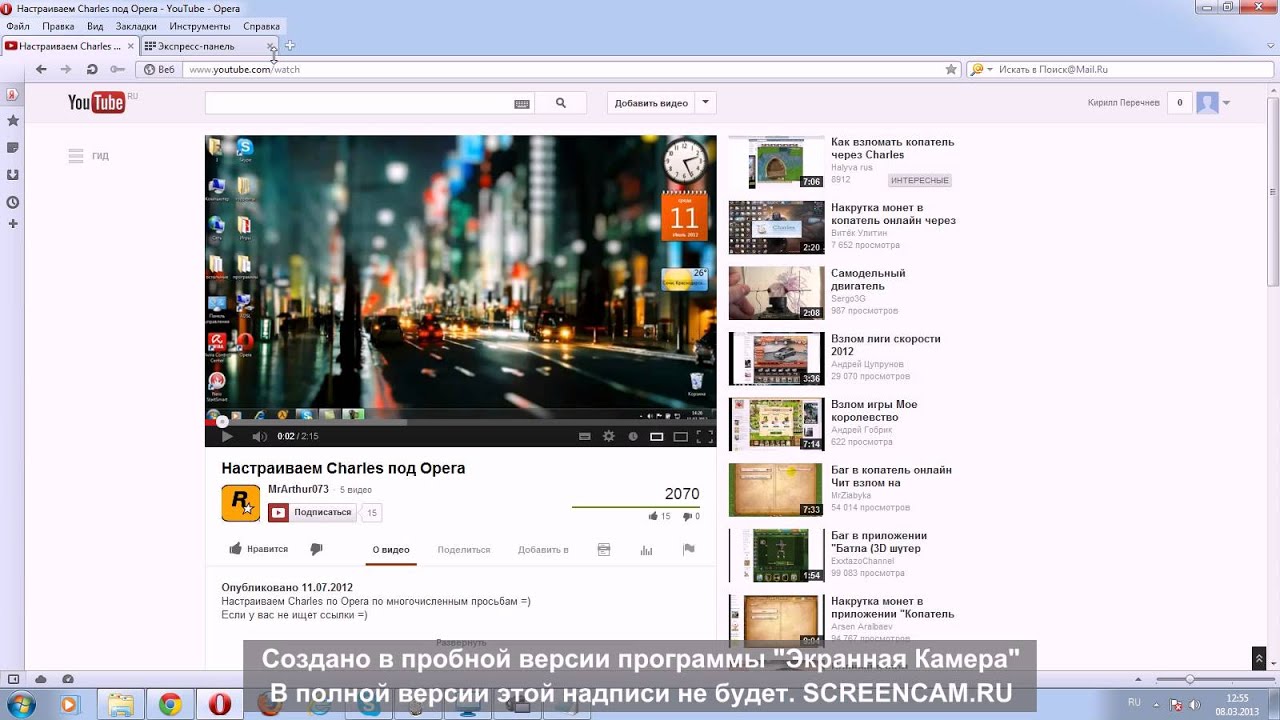The width and height of the screenshot is (1280, 720).
Task: Open Opera sidebar notes panel
Action: click(13, 147)
